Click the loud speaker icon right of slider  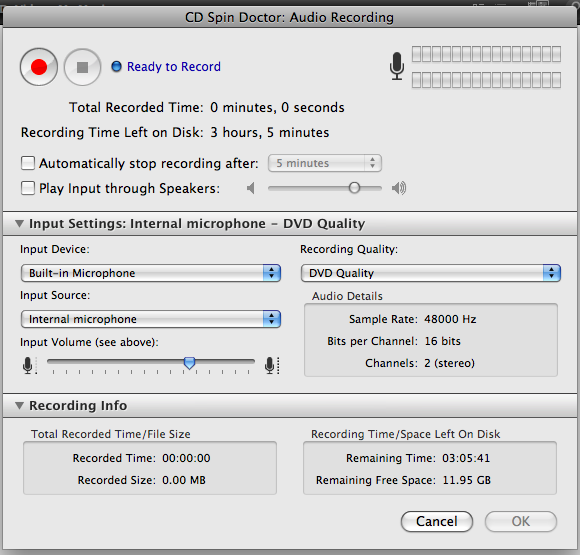click(x=399, y=188)
